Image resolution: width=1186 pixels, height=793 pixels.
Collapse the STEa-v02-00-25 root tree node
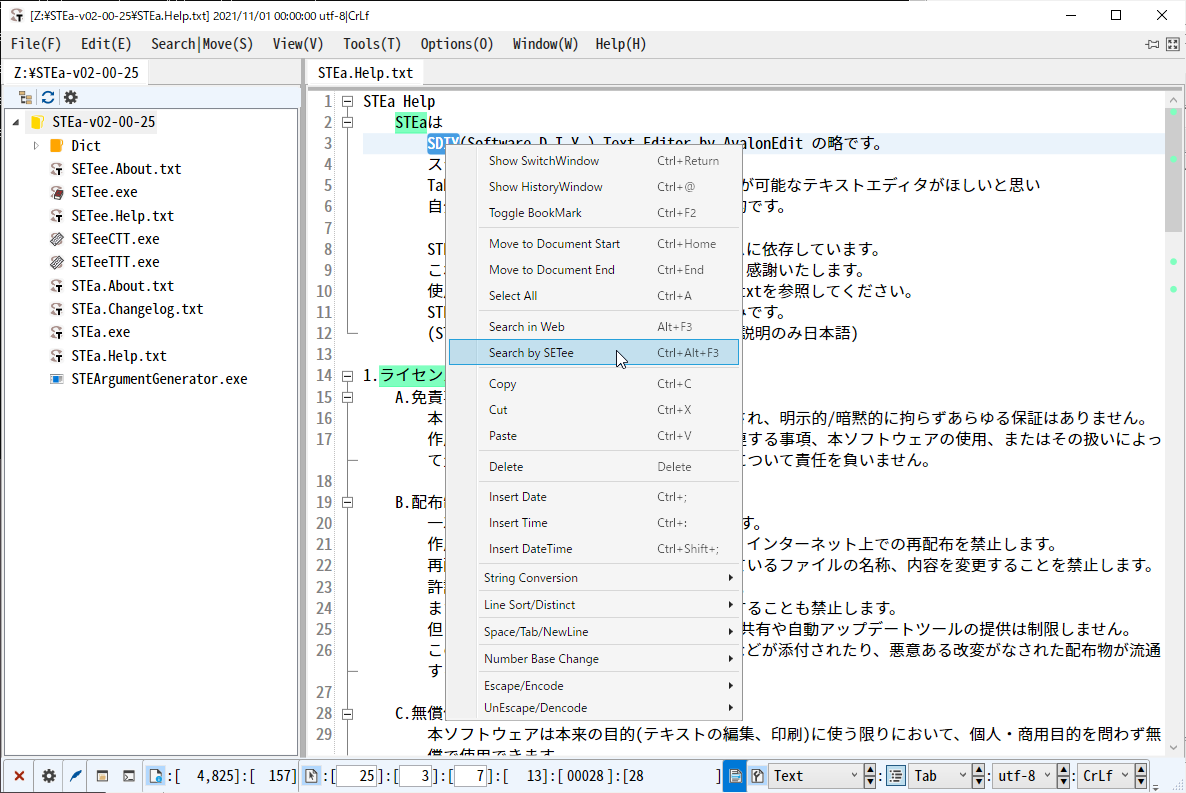click(16, 122)
